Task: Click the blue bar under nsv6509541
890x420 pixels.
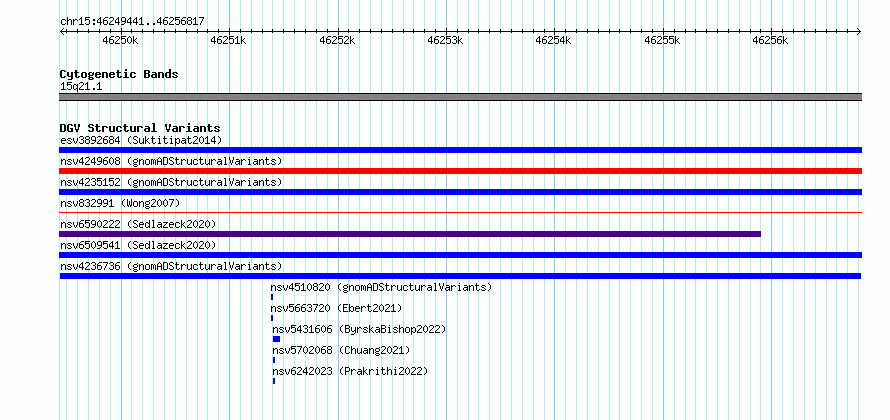Action: (x=460, y=255)
